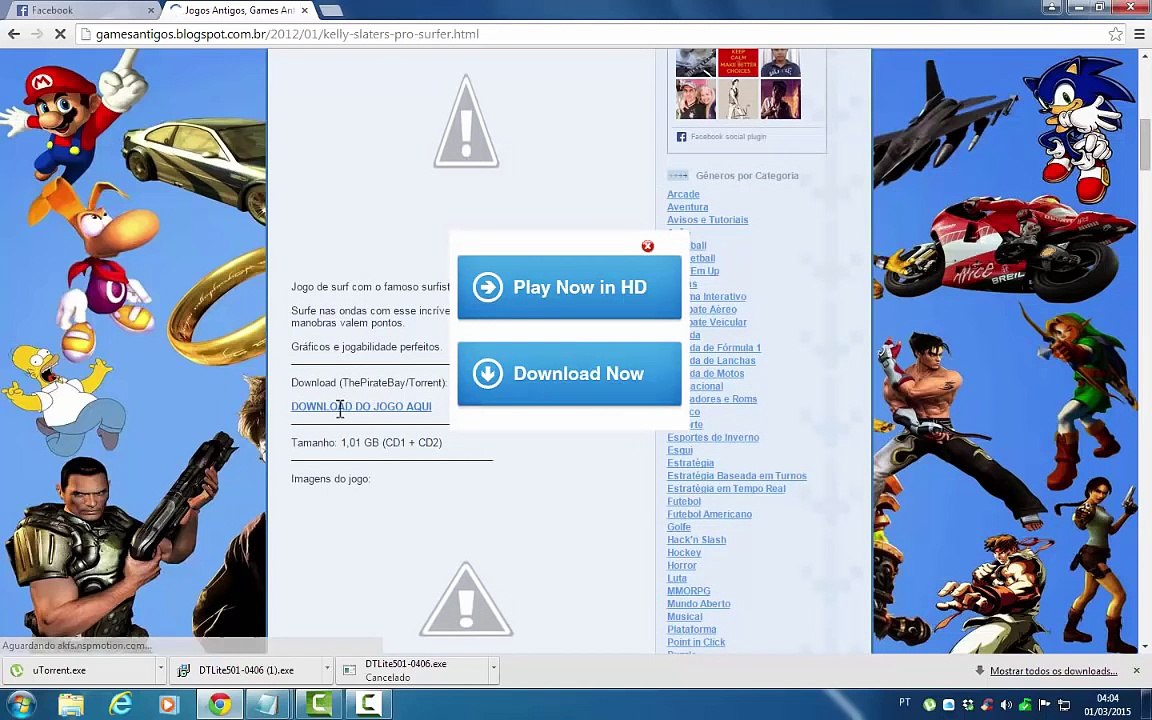
Task: Click the volume speaker tray icon
Action: click(1007, 705)
